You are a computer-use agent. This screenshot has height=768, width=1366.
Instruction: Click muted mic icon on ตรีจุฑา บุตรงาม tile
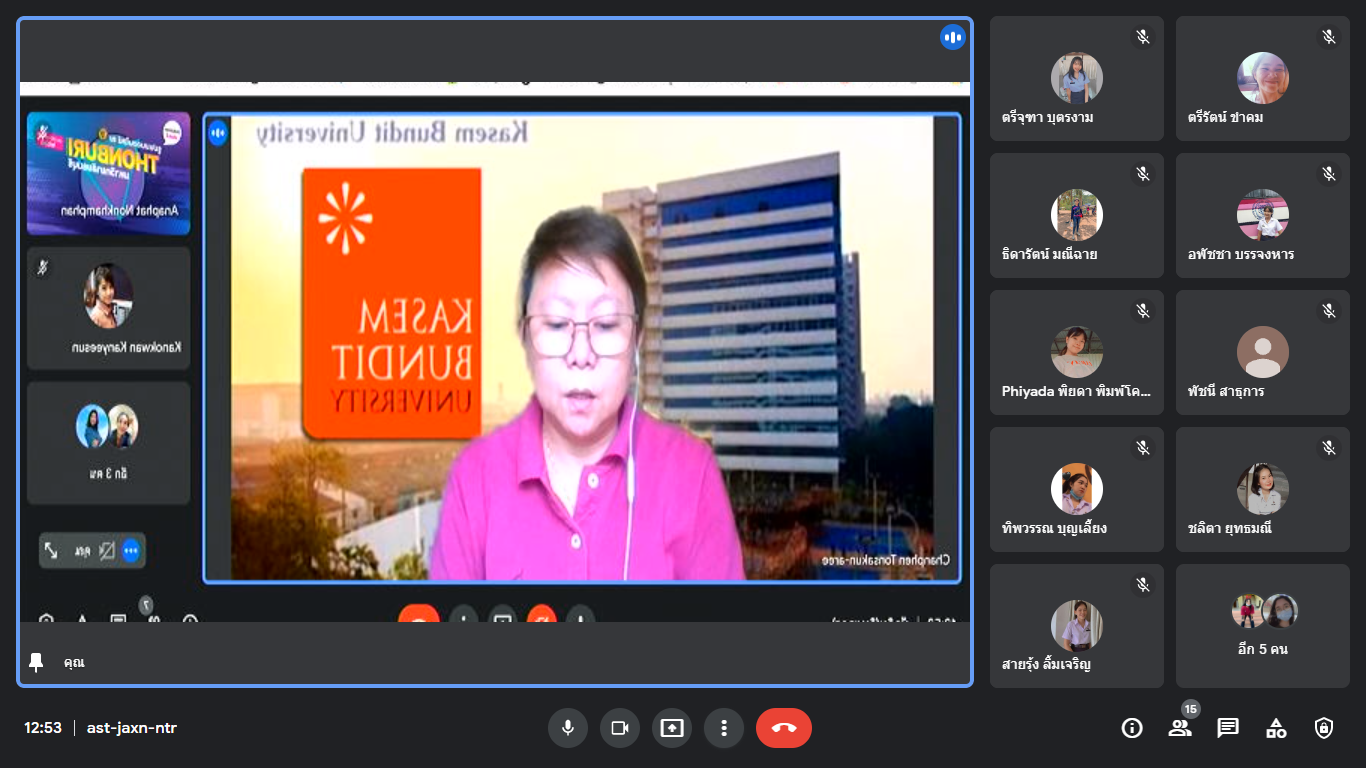tap(1143, 37)
